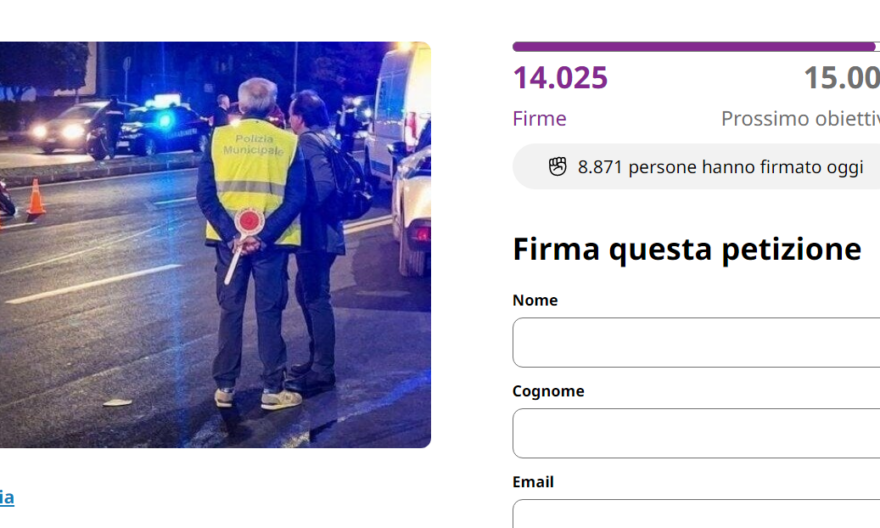Click the Cognome field label
This screenshot has width=880, height=528.
[x=548, y=391]
